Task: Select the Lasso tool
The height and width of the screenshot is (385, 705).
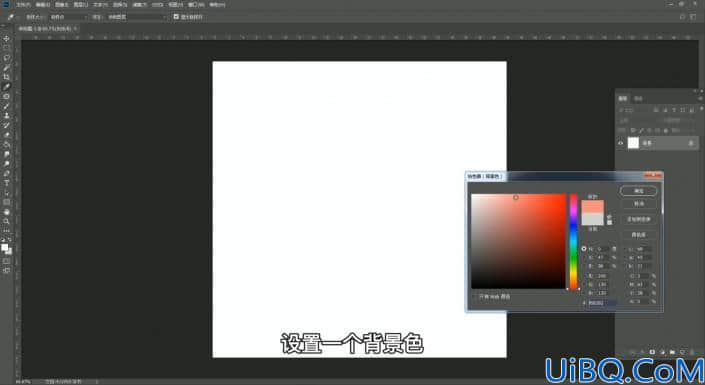Action: tap(6, 58)
